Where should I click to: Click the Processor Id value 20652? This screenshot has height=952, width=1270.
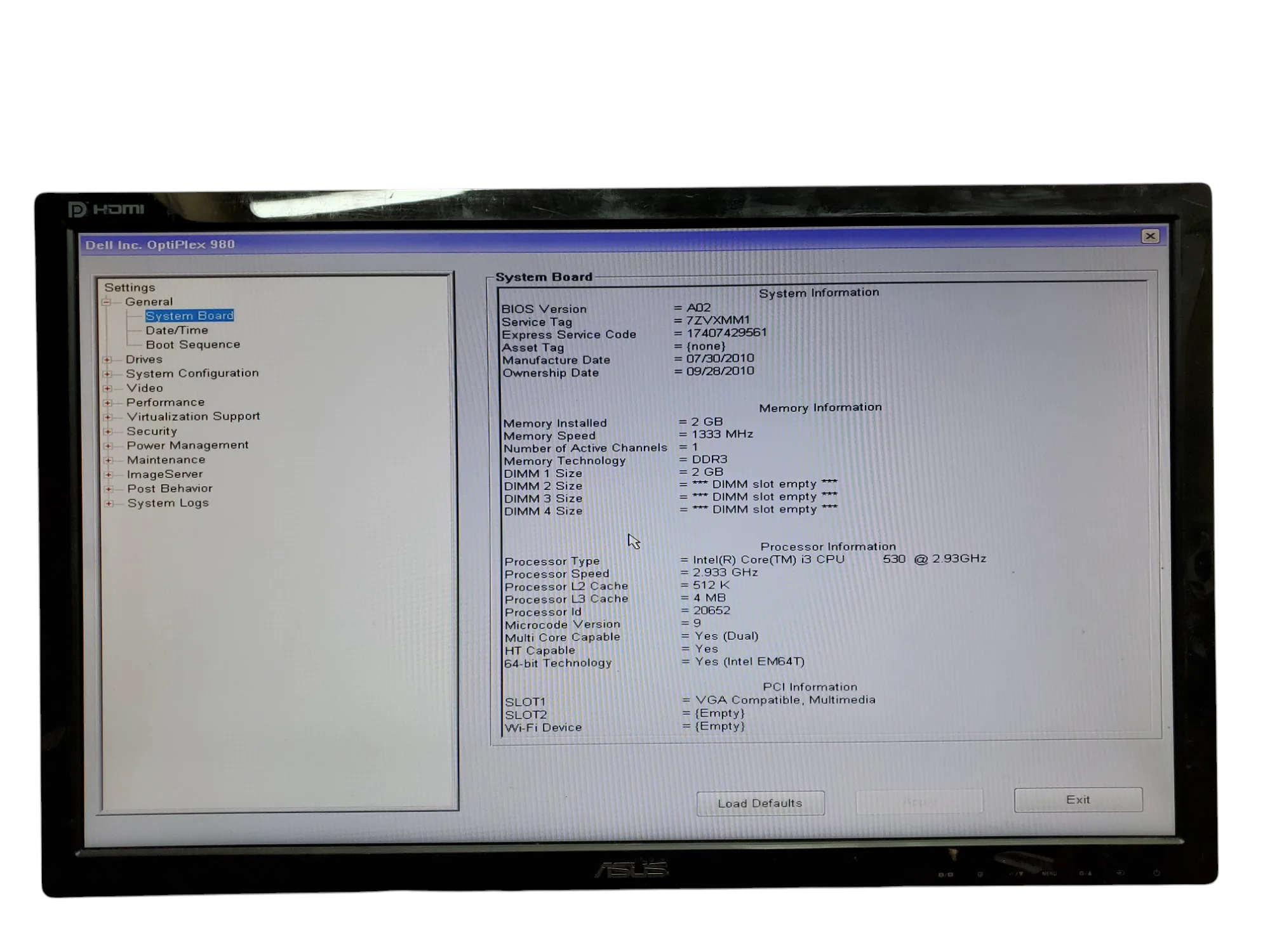pyautogui.click(x=712, y=611)
